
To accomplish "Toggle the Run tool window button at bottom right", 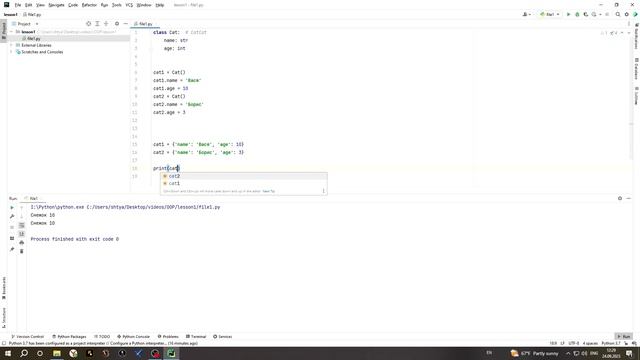I will (x=624, y=337).
